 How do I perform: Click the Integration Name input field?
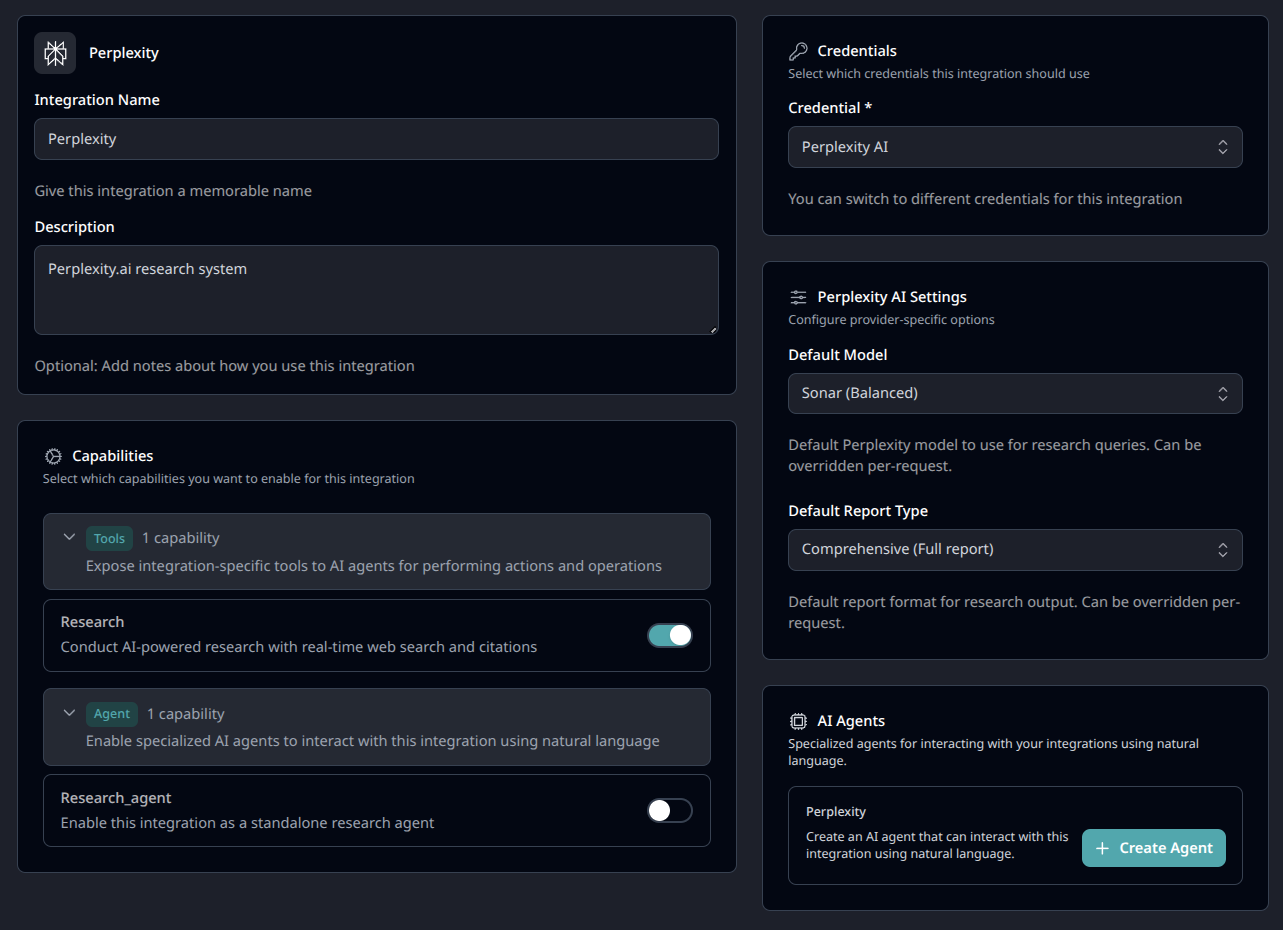tap(376, 139)
